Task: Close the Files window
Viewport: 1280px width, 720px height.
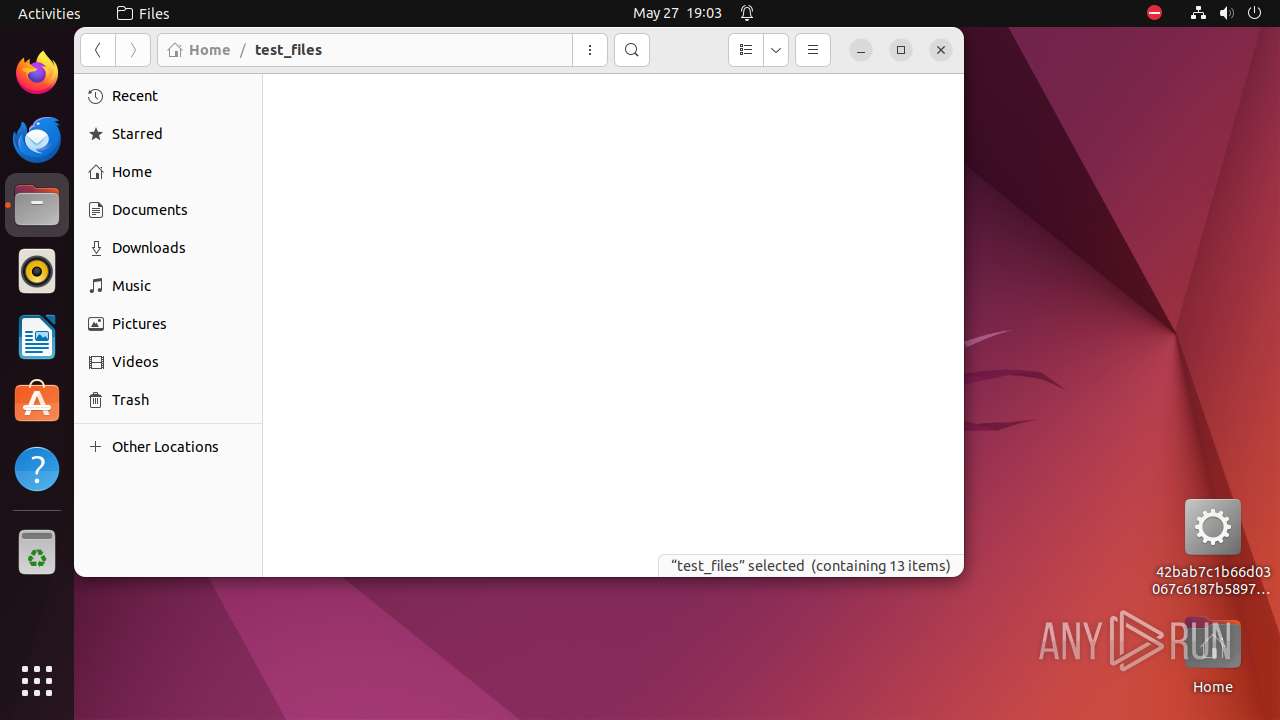Action: (941, 50)
